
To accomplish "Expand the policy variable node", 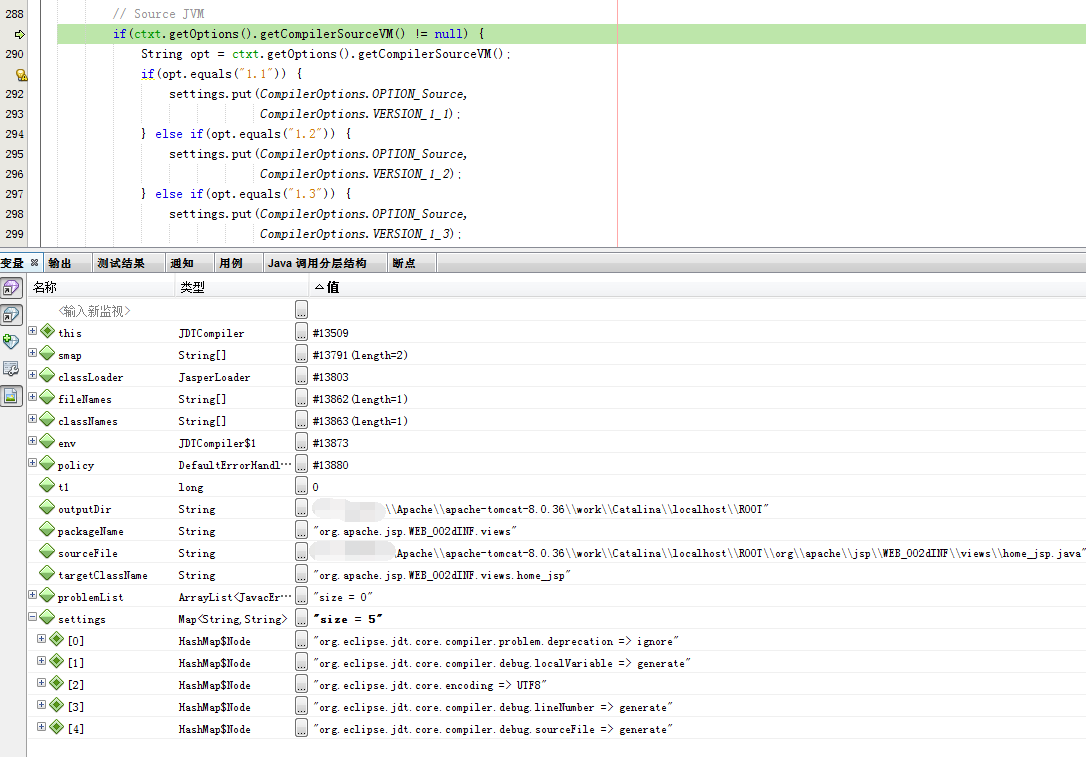I will 33,463.
